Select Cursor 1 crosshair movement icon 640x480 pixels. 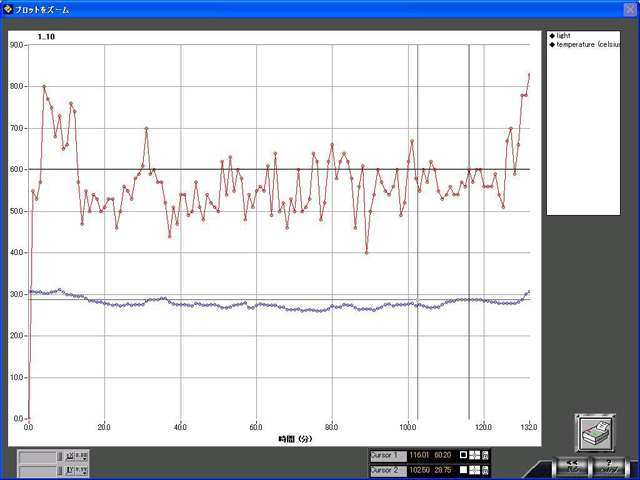click(x=474, y=455)
